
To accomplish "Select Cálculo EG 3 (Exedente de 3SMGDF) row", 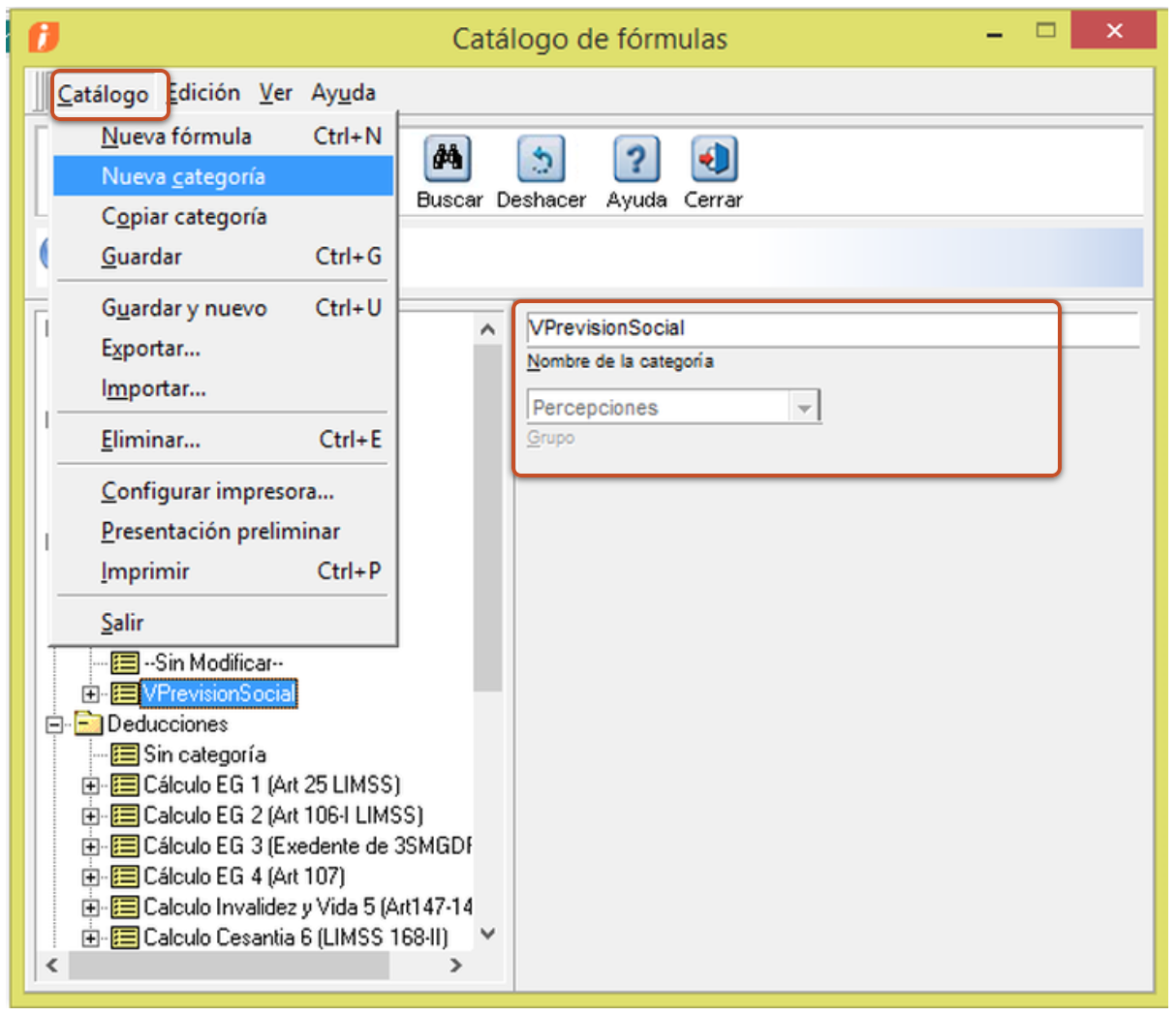I will [308, 846].
